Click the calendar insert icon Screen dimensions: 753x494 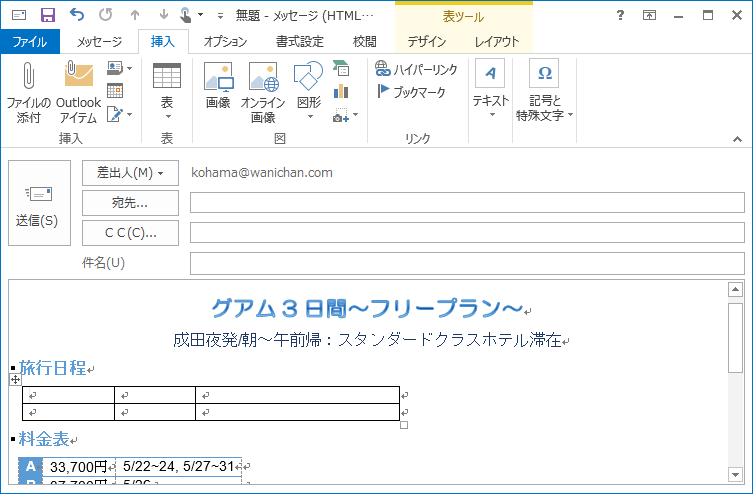coord(115,91)
